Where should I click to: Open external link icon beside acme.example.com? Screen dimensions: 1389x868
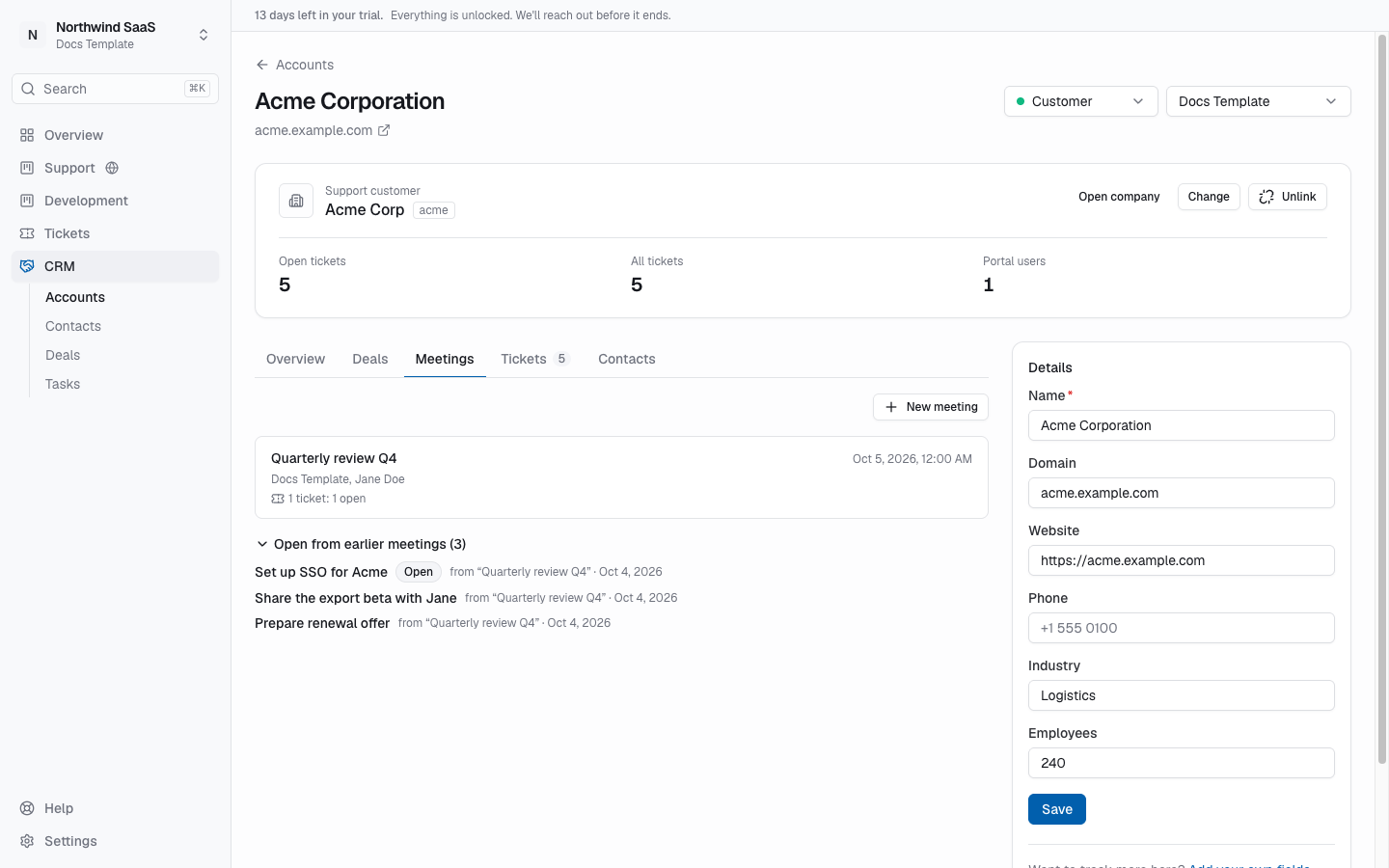384,130
